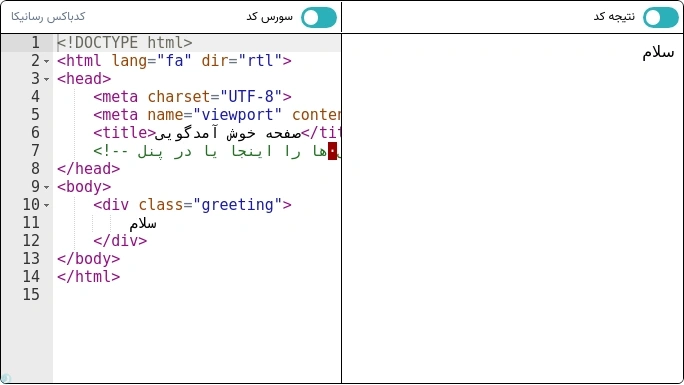The width and height of the screenshot is (684, 385).
Task: Collapse the html tag fold arrow on line 2
Action: 47,61
